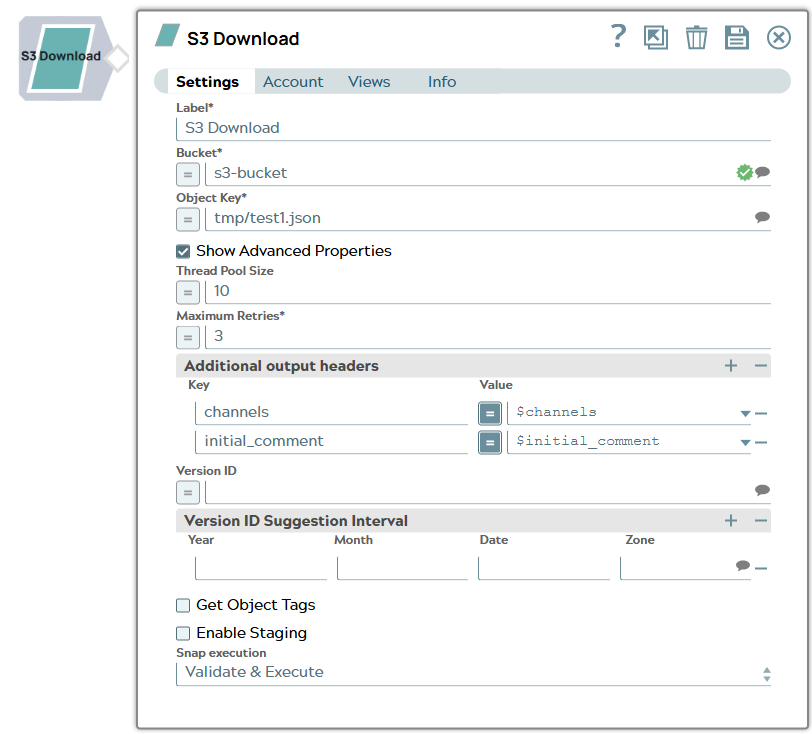The height and width of the screenshot is (734, 812).
Task: Remove the initial_comment header row
Action: coord(761,442)
